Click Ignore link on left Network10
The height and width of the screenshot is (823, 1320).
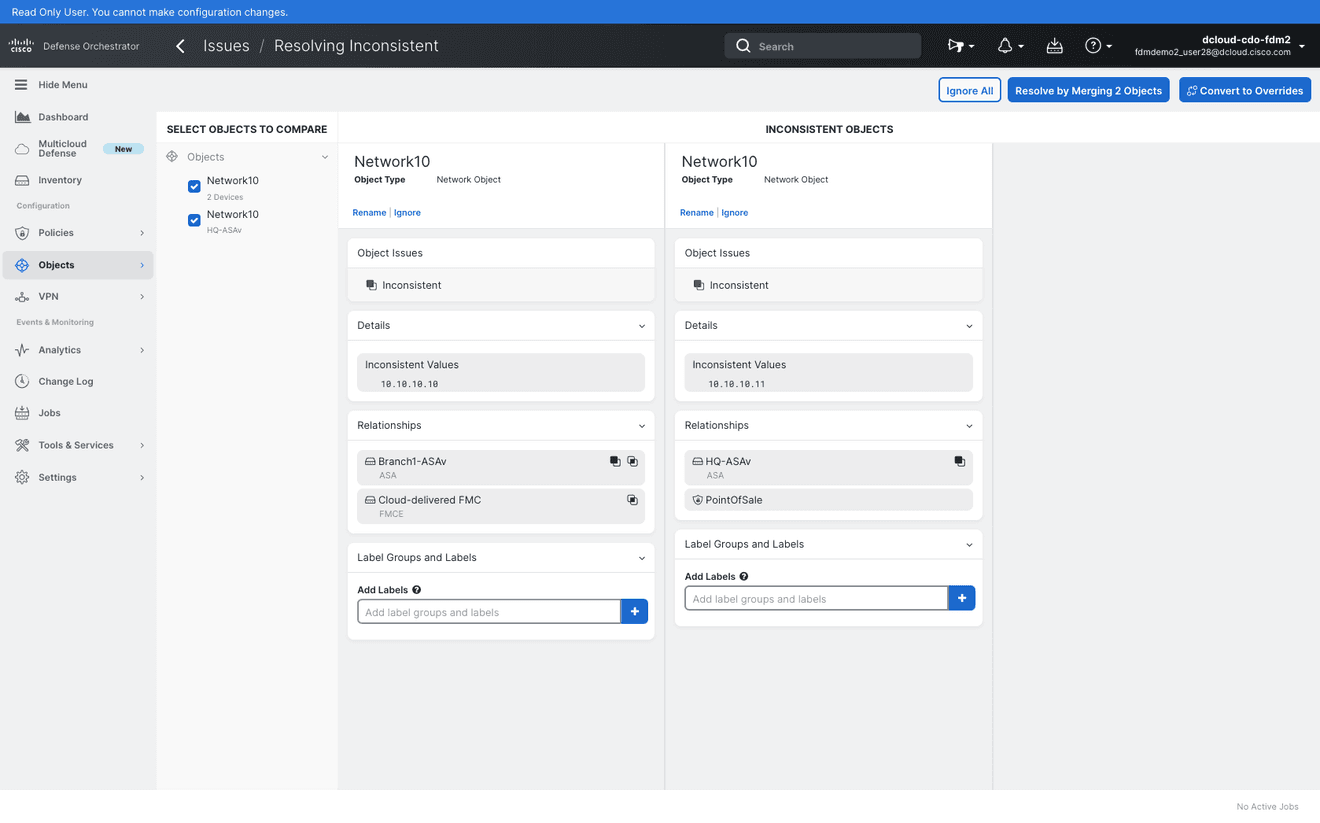click(x=407, y=213)
